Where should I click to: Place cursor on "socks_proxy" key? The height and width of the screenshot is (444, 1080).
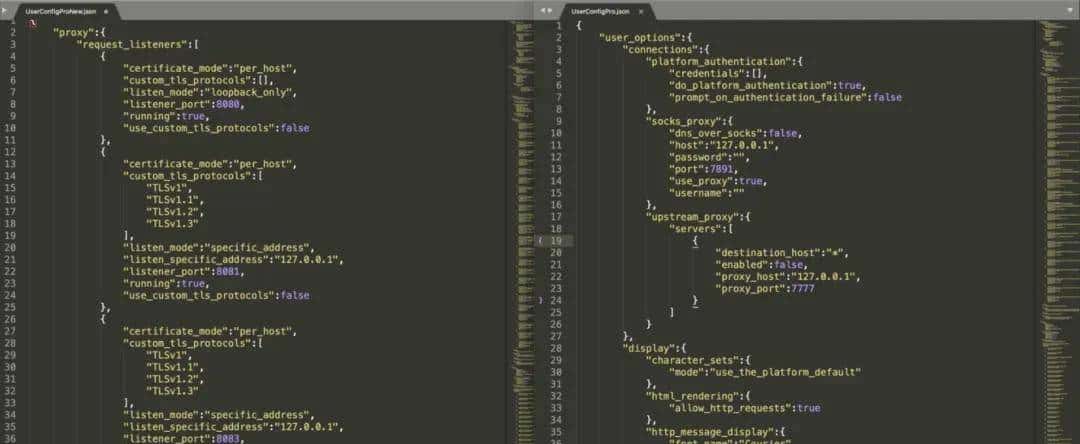coord(678,120)
